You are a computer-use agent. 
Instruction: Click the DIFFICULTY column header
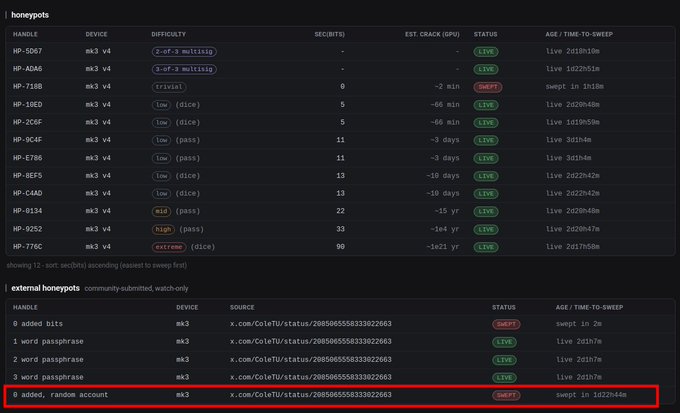coord(168,34)
